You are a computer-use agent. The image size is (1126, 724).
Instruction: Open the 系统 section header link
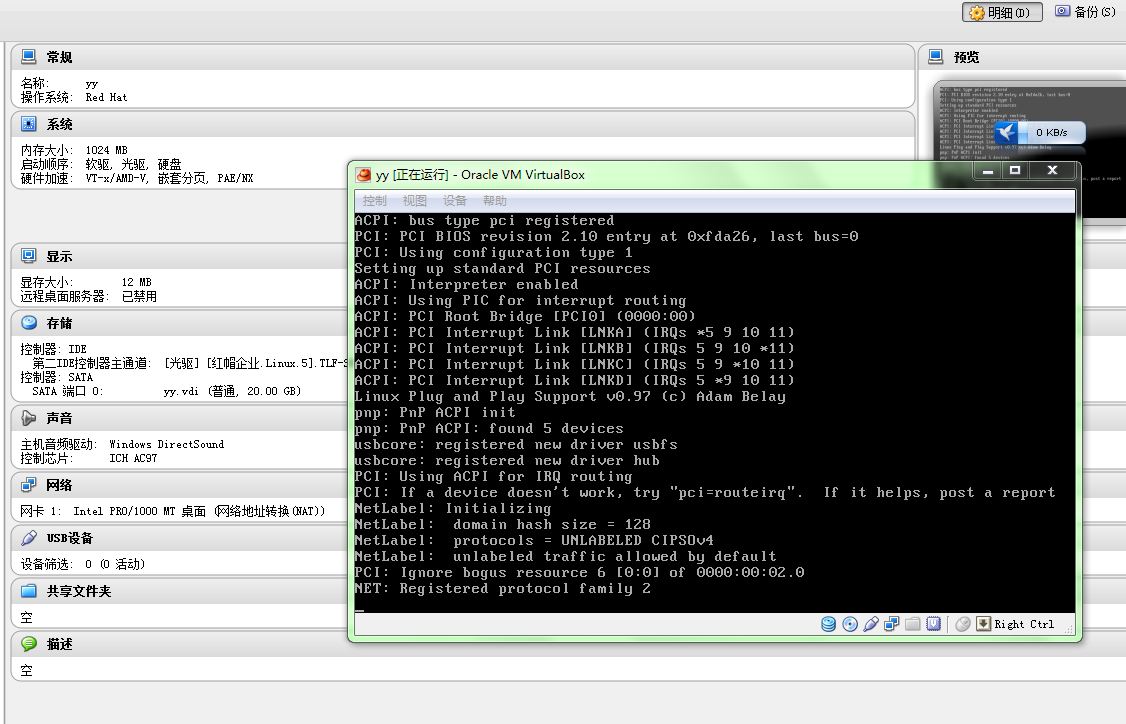pyautogui.click(x=59, y=124)
